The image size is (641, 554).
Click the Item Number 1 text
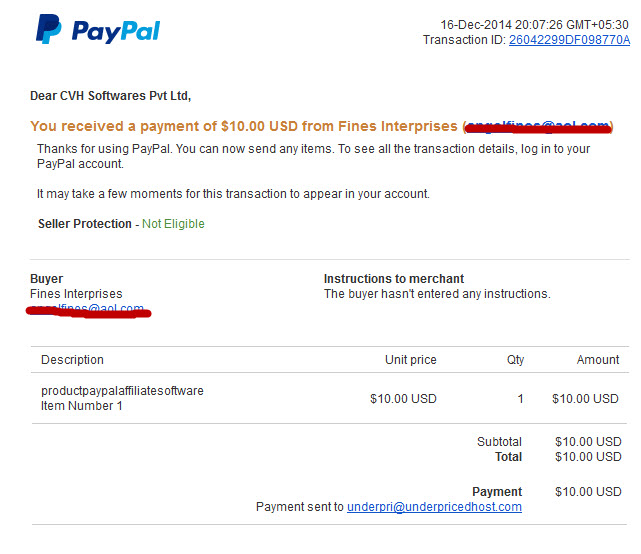(x=82, y=406)
